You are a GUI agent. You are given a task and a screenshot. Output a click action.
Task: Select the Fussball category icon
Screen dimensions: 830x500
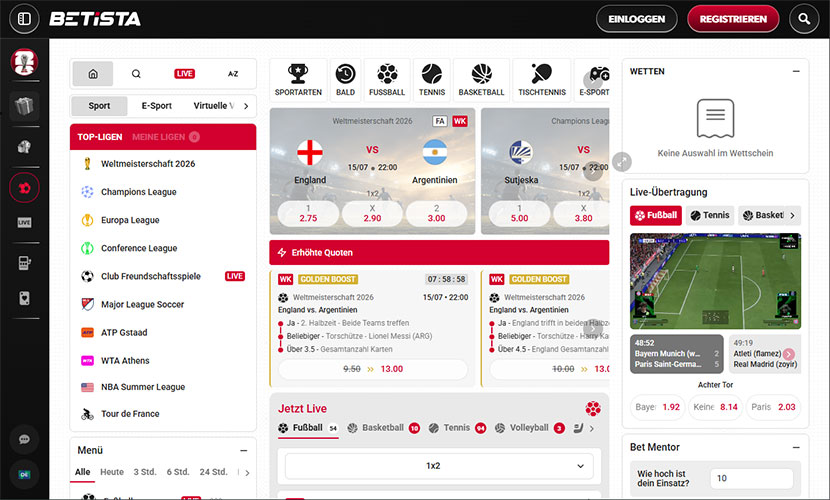[x=387, y=80]
